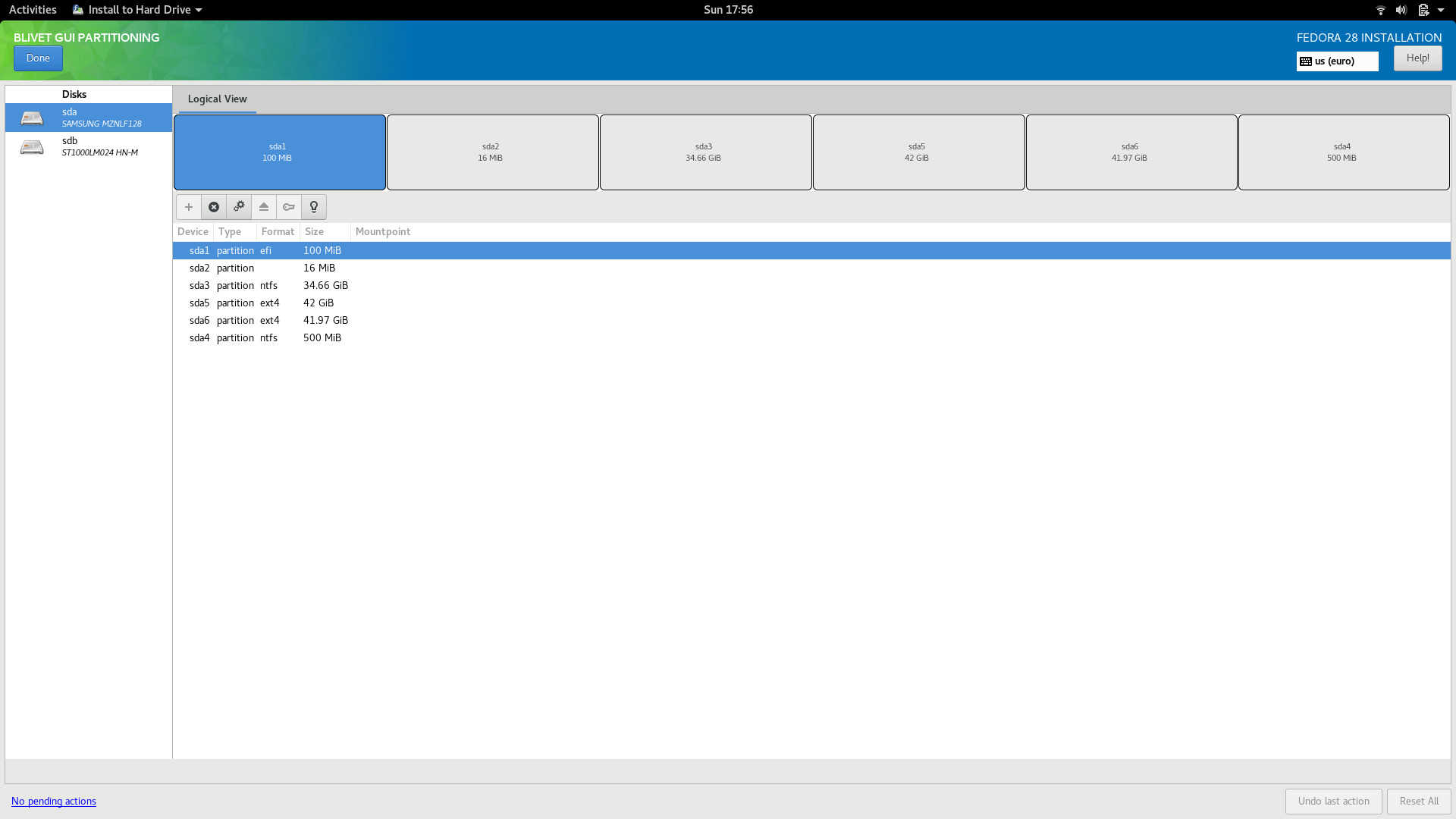1456x819 pixels.
Task: Open the Wi-Fi status icon
Action: [1380, 10]
